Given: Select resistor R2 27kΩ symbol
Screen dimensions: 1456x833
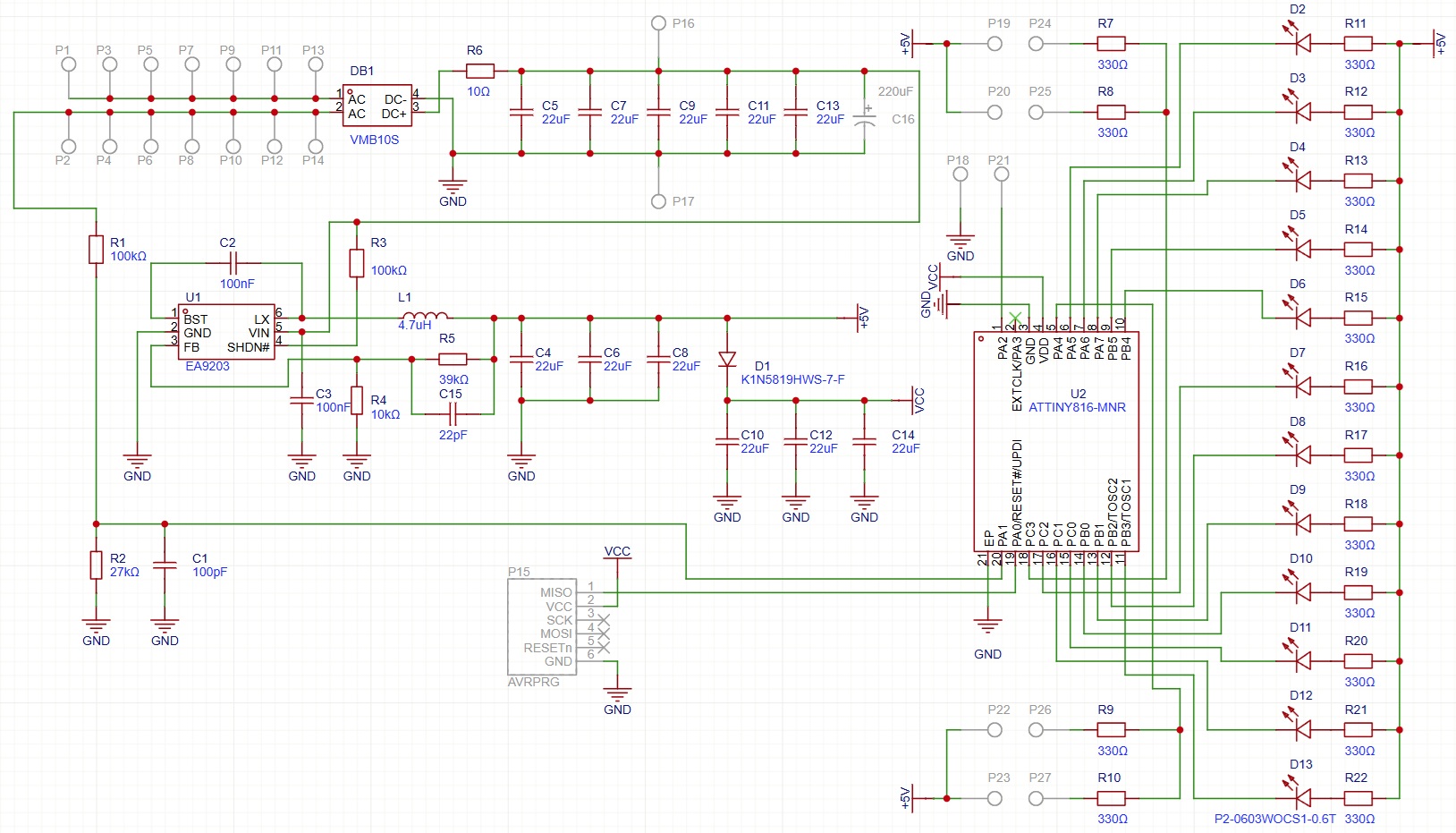Looking at the screenshot, I should (x=96, y=565).
